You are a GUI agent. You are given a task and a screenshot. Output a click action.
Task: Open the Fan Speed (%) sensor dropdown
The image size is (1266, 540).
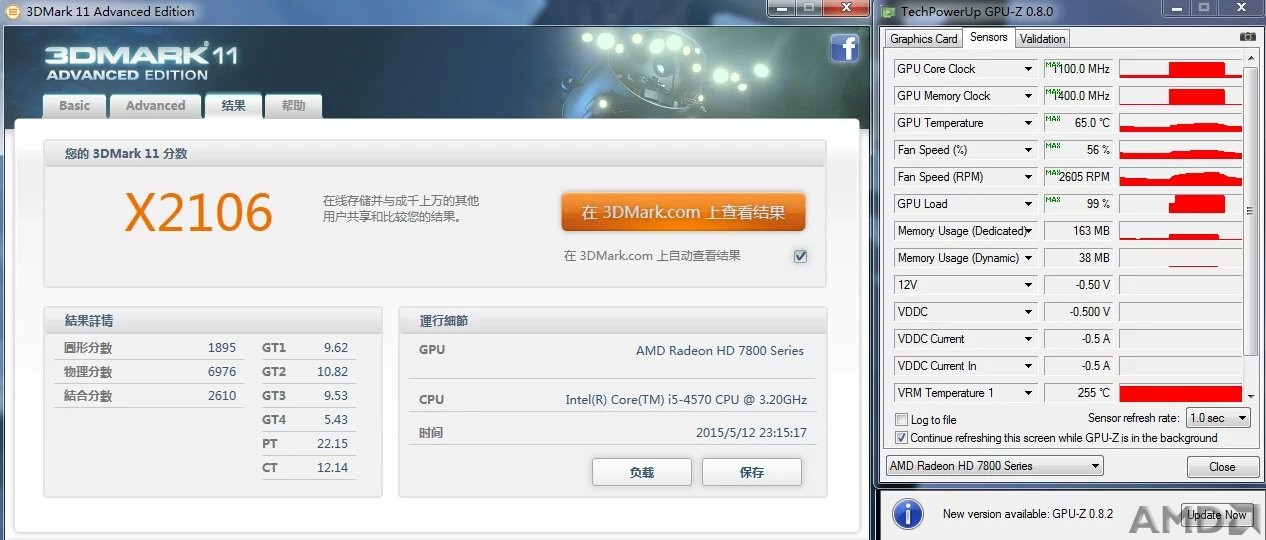coord(1028,150)
